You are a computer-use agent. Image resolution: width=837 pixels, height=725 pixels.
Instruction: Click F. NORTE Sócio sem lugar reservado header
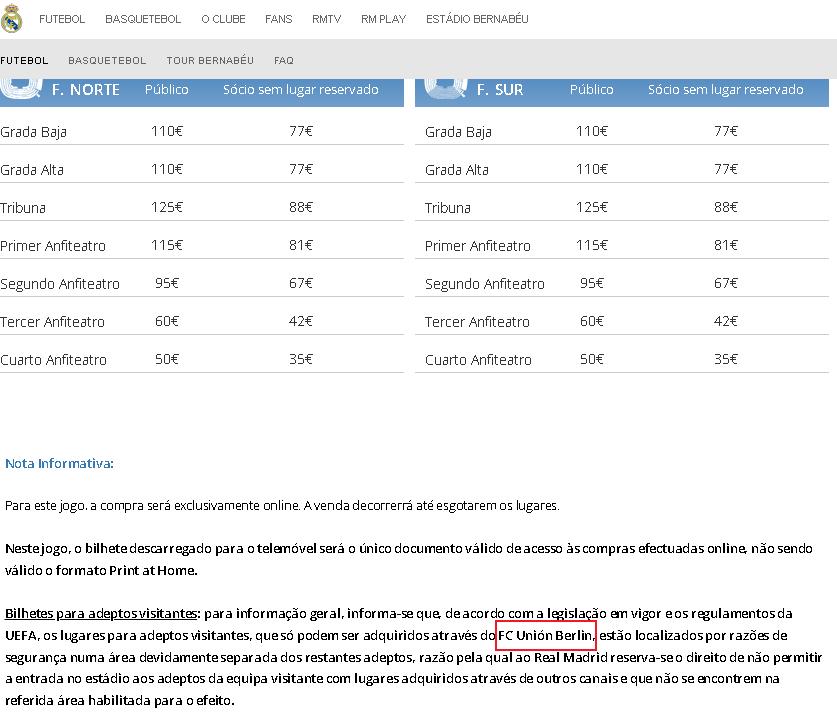(301, 90)
